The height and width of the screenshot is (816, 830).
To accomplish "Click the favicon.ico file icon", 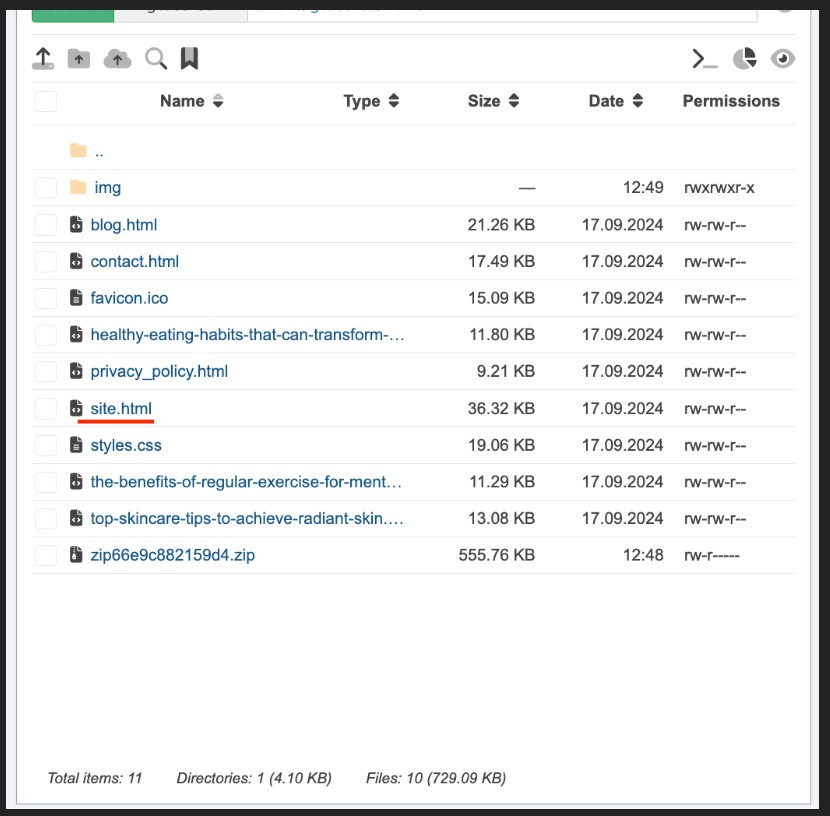I will 76,298.
